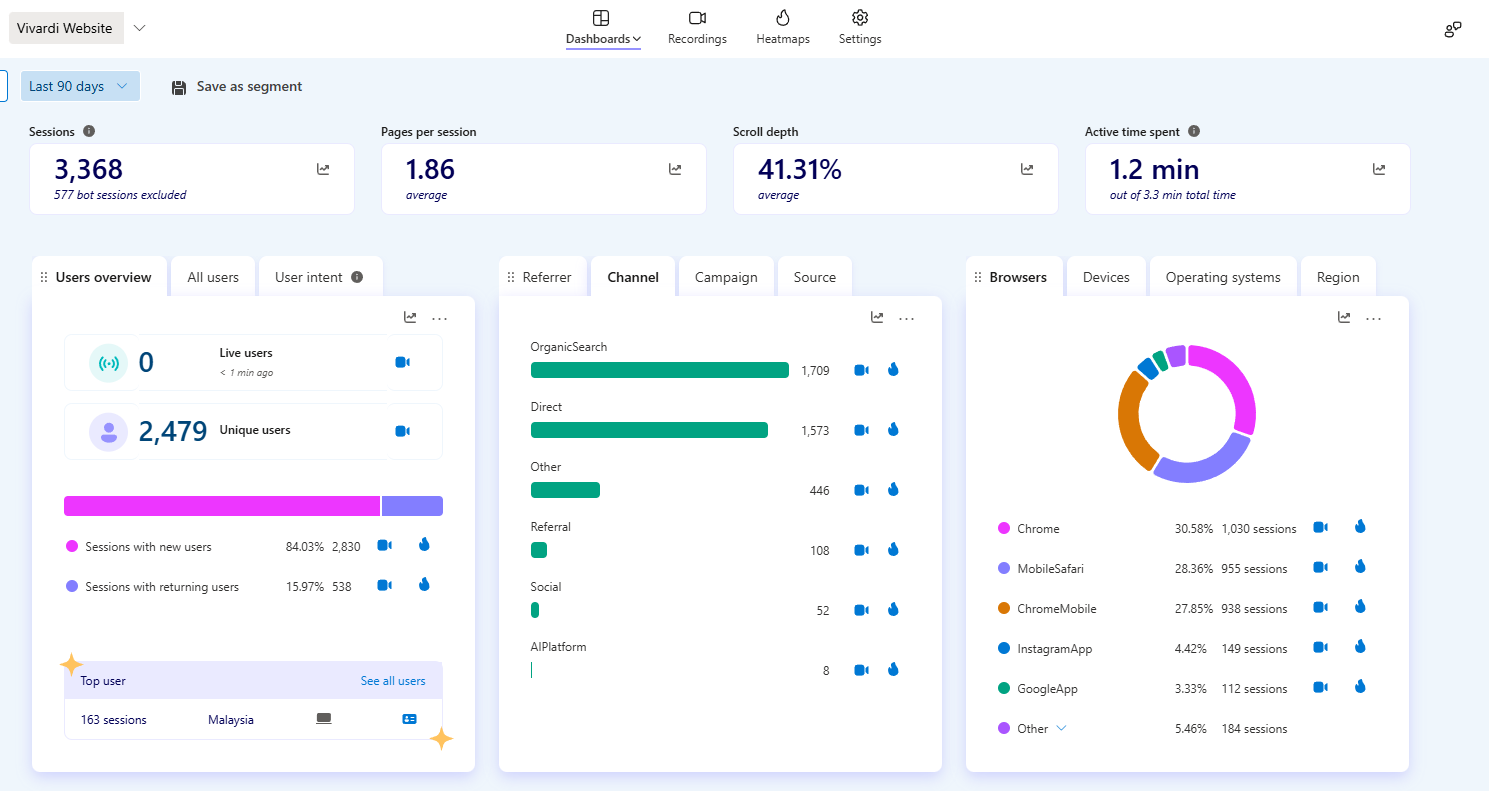Open the Campaign tab in the channels panel
The image size is (1489, 791).
726,276
